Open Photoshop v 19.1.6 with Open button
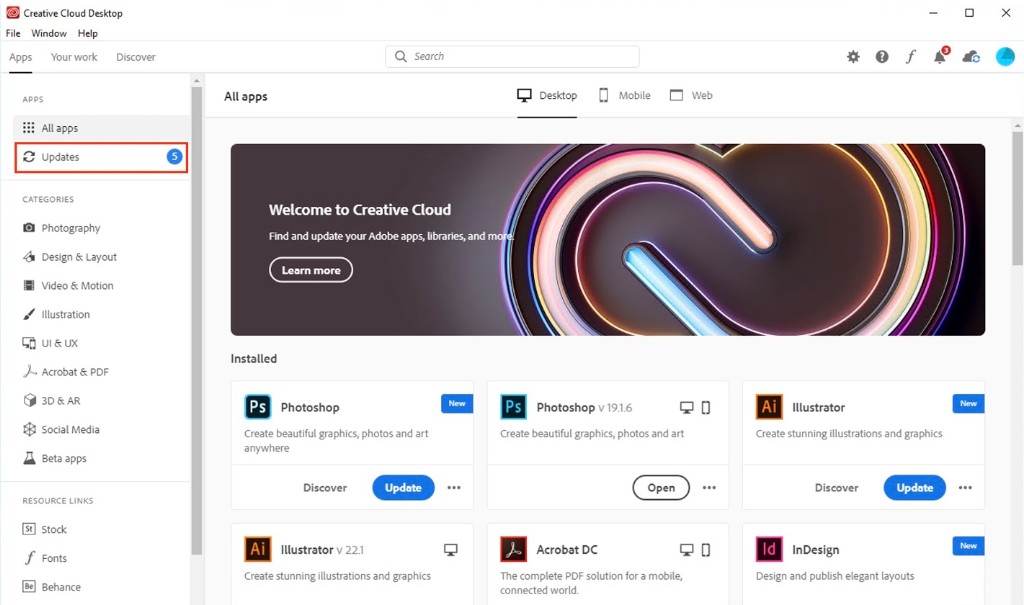This screenshot has width=1024, height=605. click(661, 487)
